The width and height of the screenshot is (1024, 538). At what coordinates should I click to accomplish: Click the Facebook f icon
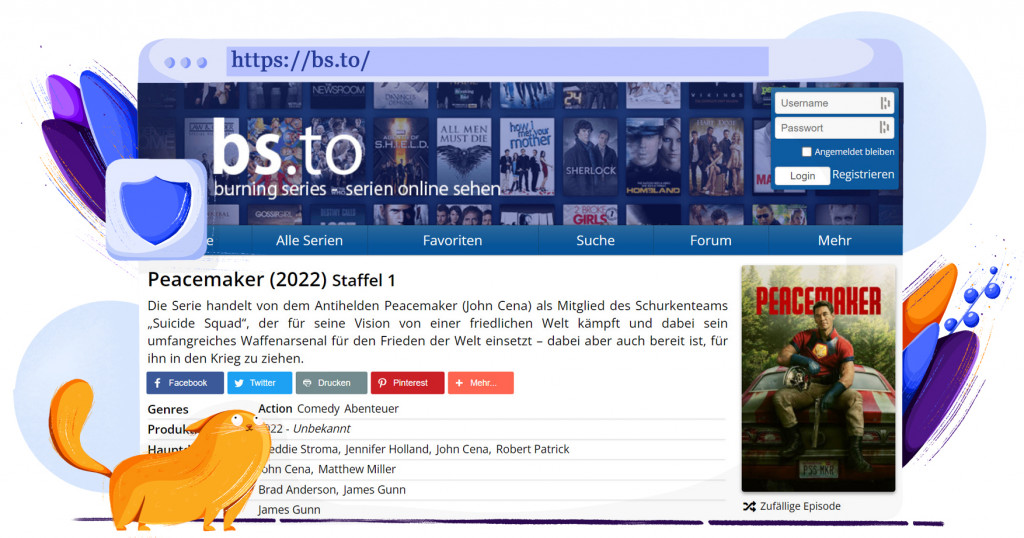(x=157, y=383)
